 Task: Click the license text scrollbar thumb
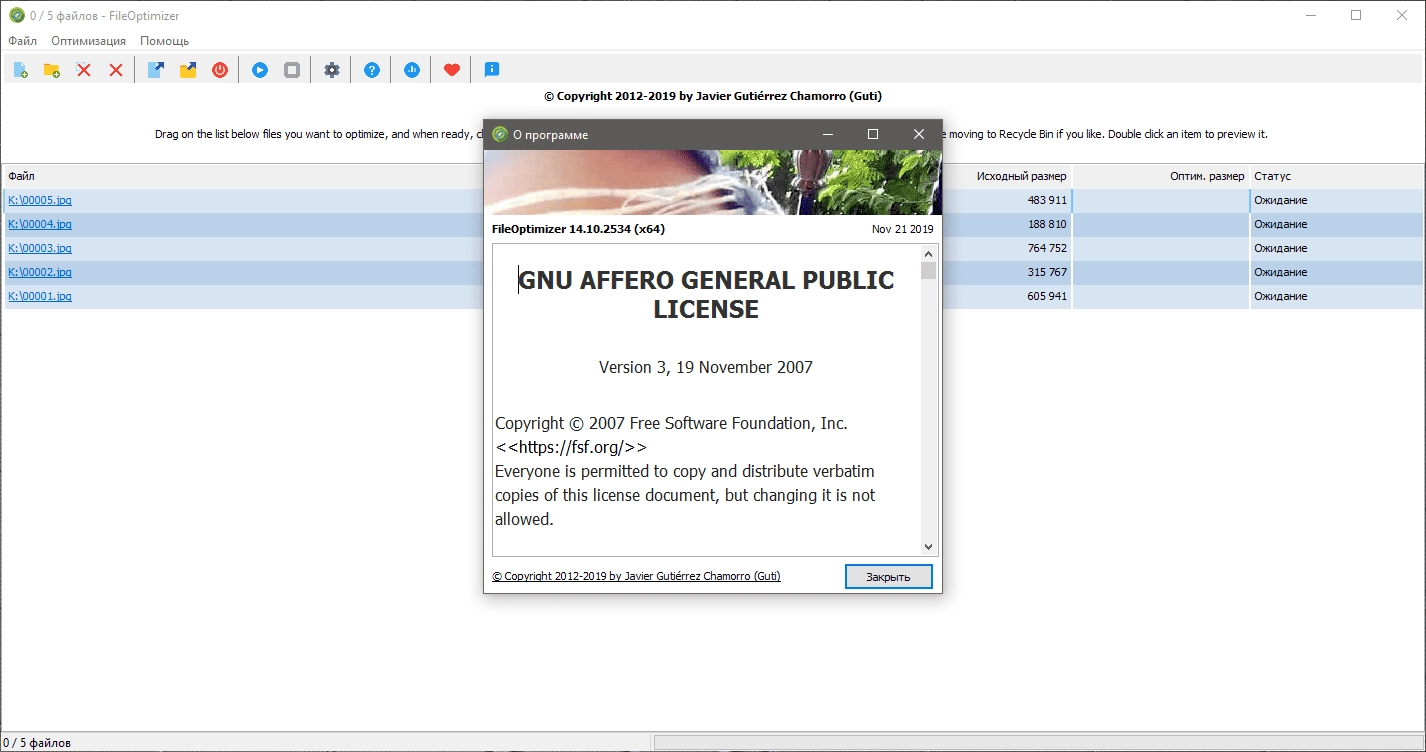pos(929,271)
